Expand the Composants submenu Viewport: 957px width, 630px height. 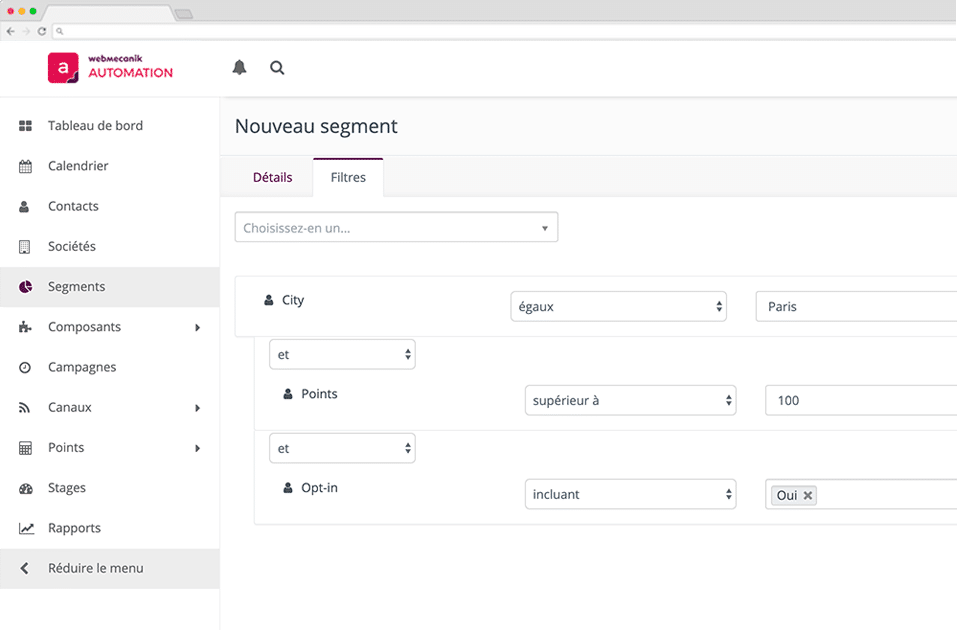197,327
